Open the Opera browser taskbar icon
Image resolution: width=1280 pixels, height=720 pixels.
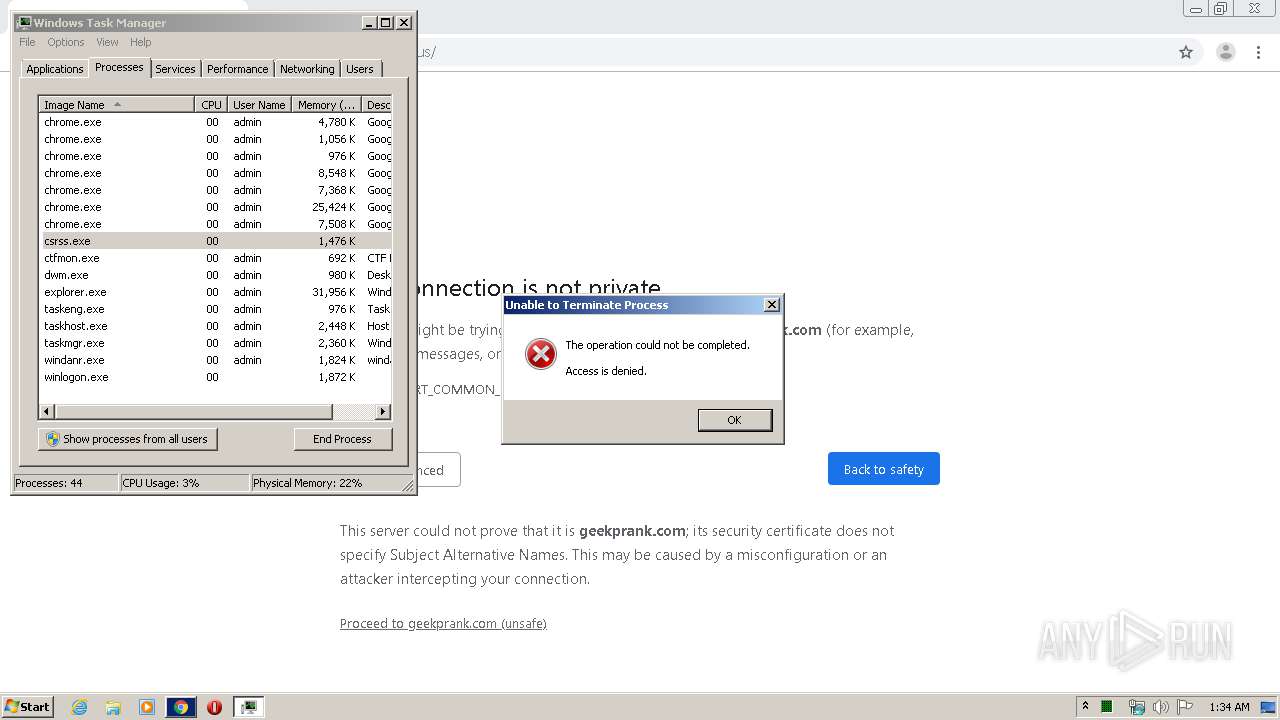[x=214, y=707]
